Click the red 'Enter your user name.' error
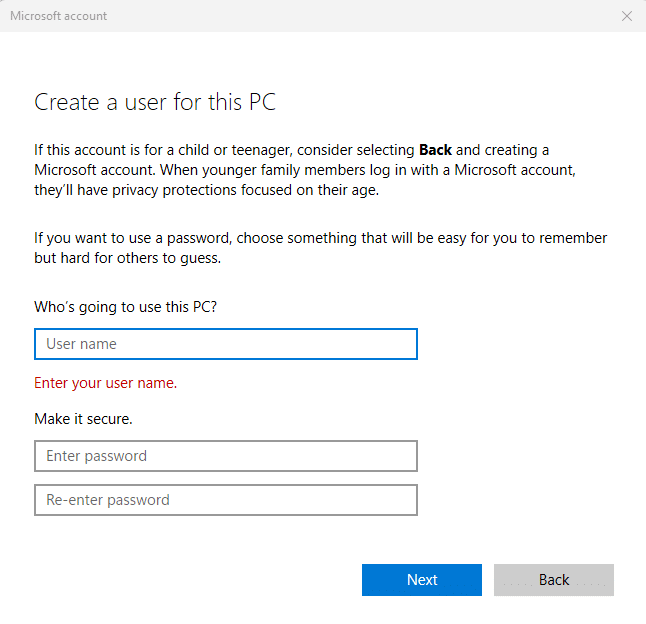This screenshot has width=646, height=624. [105, 383]
